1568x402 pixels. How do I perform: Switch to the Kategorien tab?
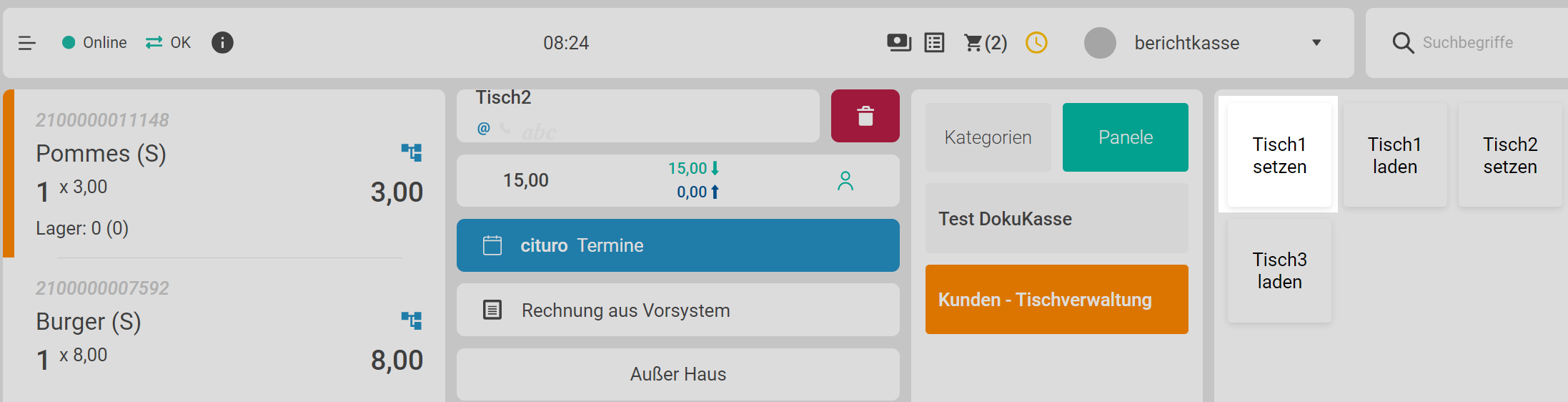[988, 137]
